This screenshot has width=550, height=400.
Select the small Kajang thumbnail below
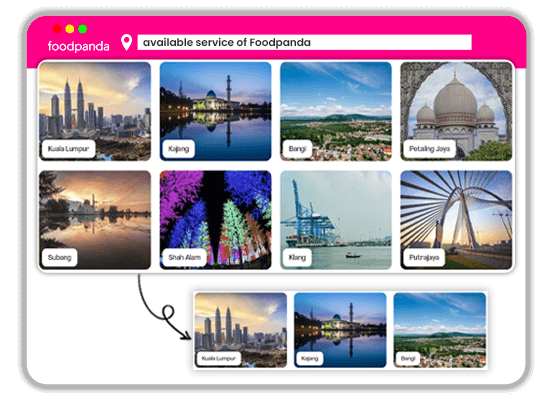click(340, 330)
